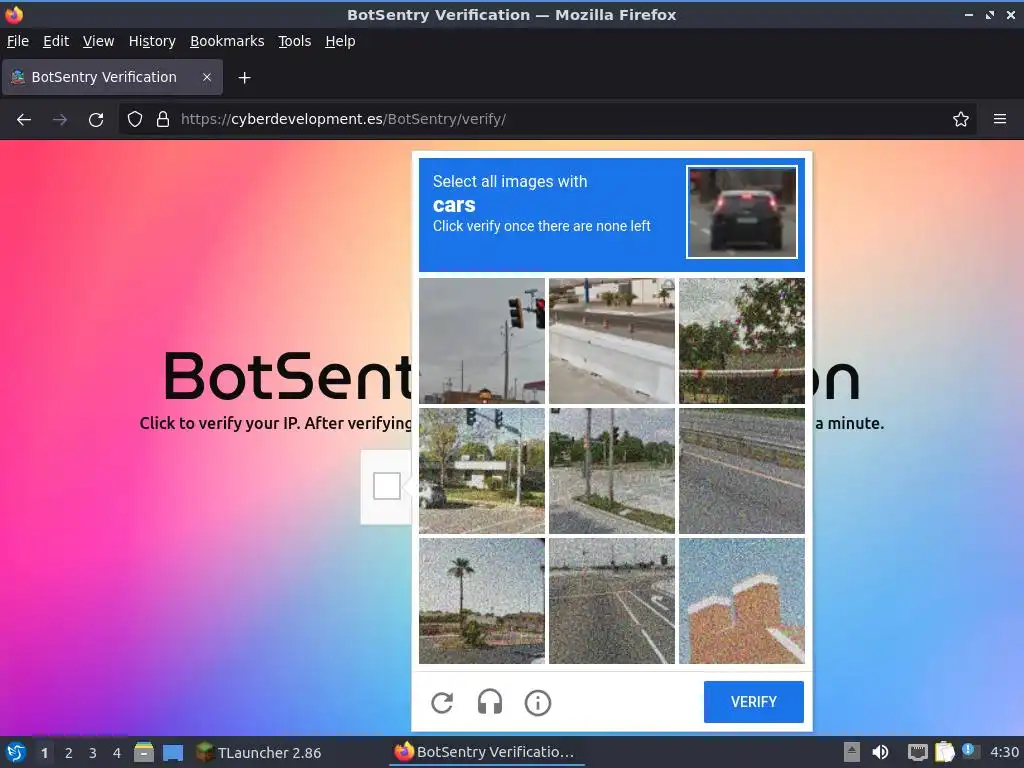Select the middle tile with poles and median
Viewport: 1024px width, 768px height.
[x=612, y=471]
